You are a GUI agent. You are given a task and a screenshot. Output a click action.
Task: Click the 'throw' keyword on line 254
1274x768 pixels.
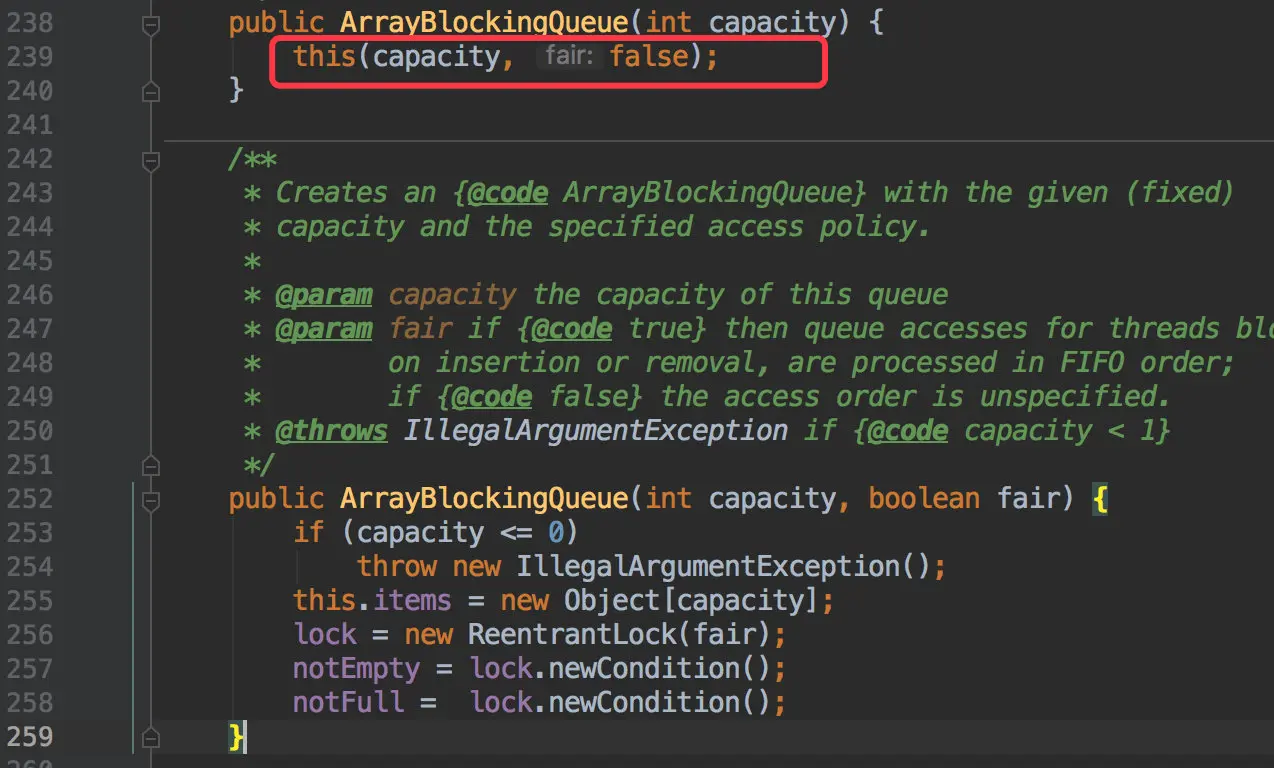[397, 566]
